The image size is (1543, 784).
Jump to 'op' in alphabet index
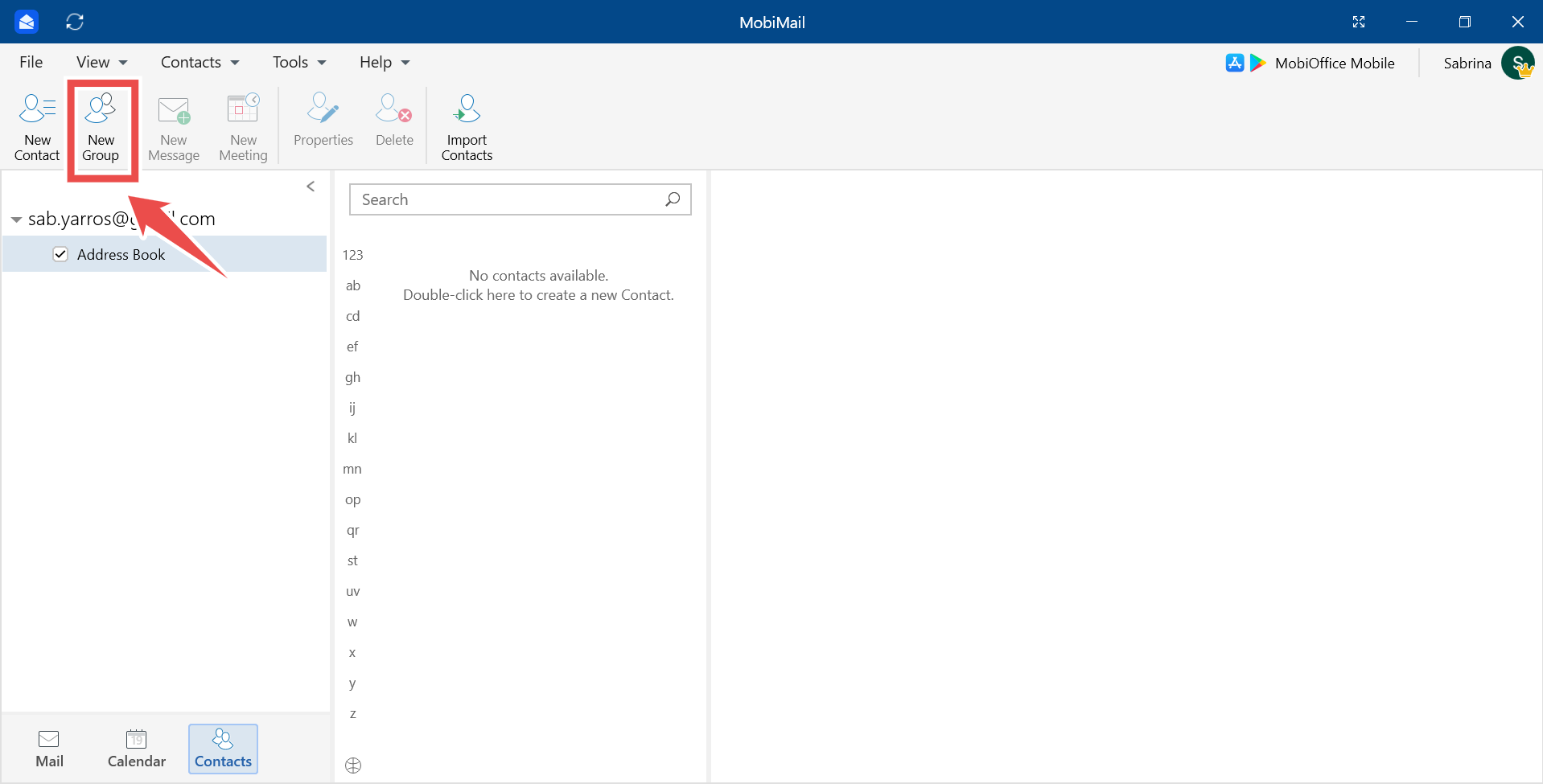pyautogui.click(x=352, y=499)
